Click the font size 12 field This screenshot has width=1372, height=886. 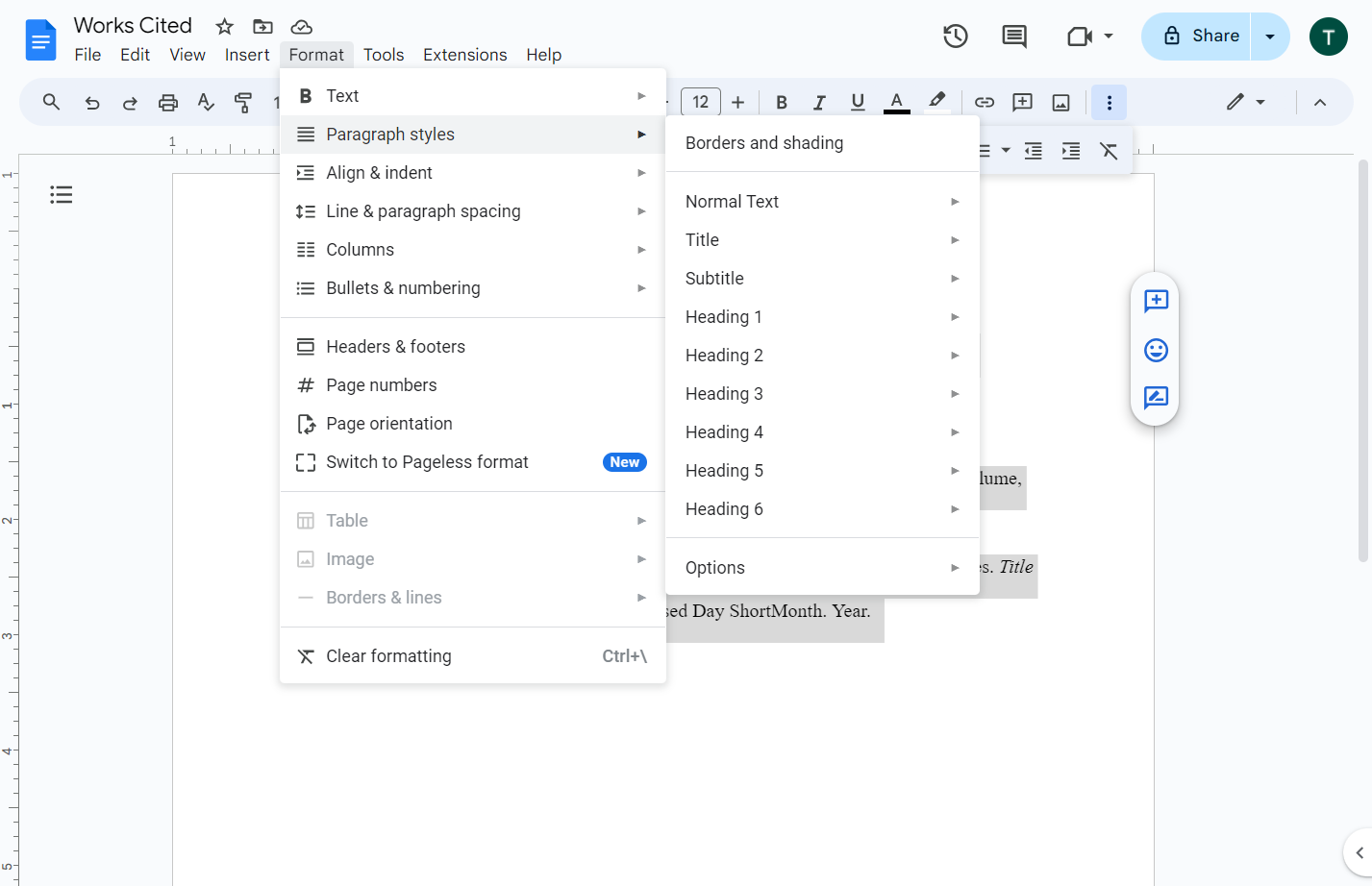(701, 102)
